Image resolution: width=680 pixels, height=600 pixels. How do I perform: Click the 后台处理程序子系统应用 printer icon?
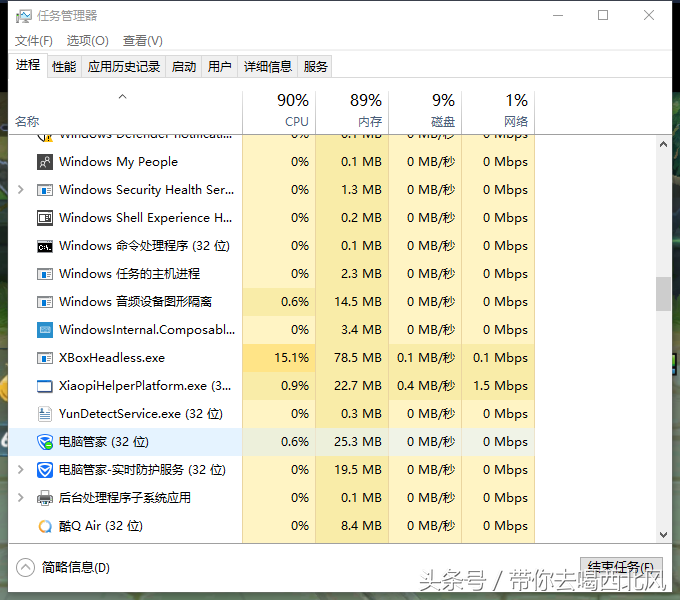(x=45, y=498)
